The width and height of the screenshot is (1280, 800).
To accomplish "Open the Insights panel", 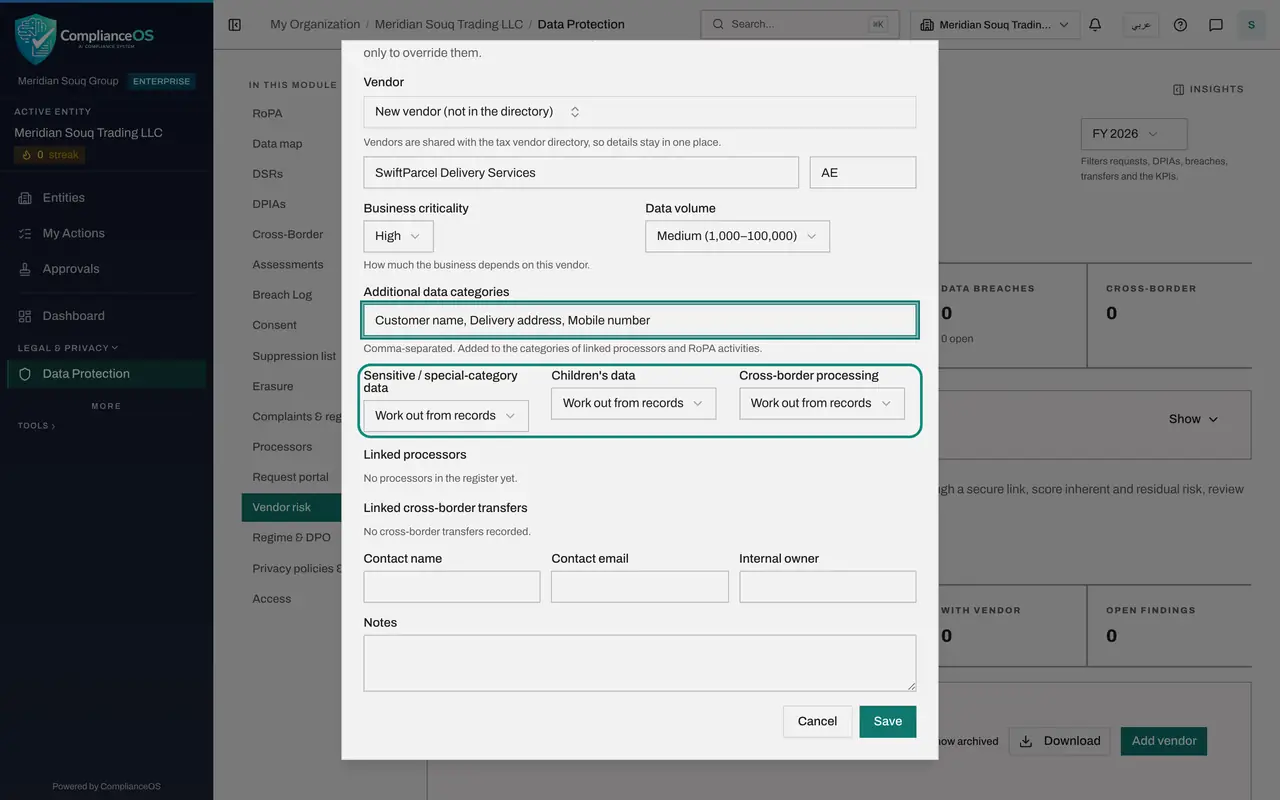I will pos(1208,89).
